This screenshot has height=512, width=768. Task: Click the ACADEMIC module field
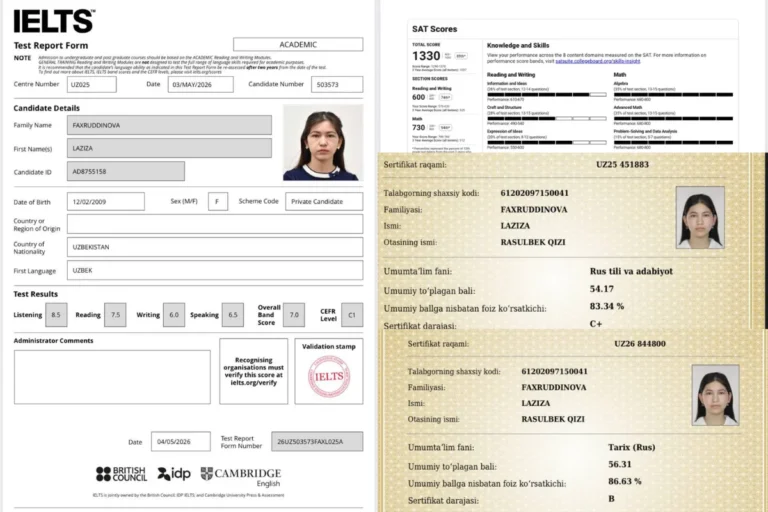[298, 44]
